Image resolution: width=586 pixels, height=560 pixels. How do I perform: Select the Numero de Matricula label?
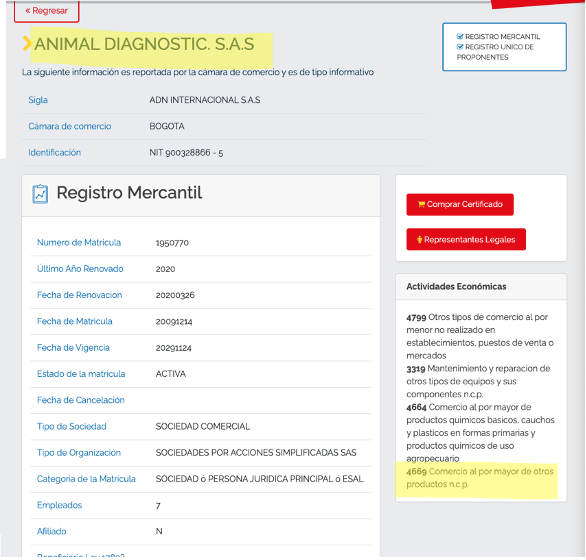tap(79, 243)
